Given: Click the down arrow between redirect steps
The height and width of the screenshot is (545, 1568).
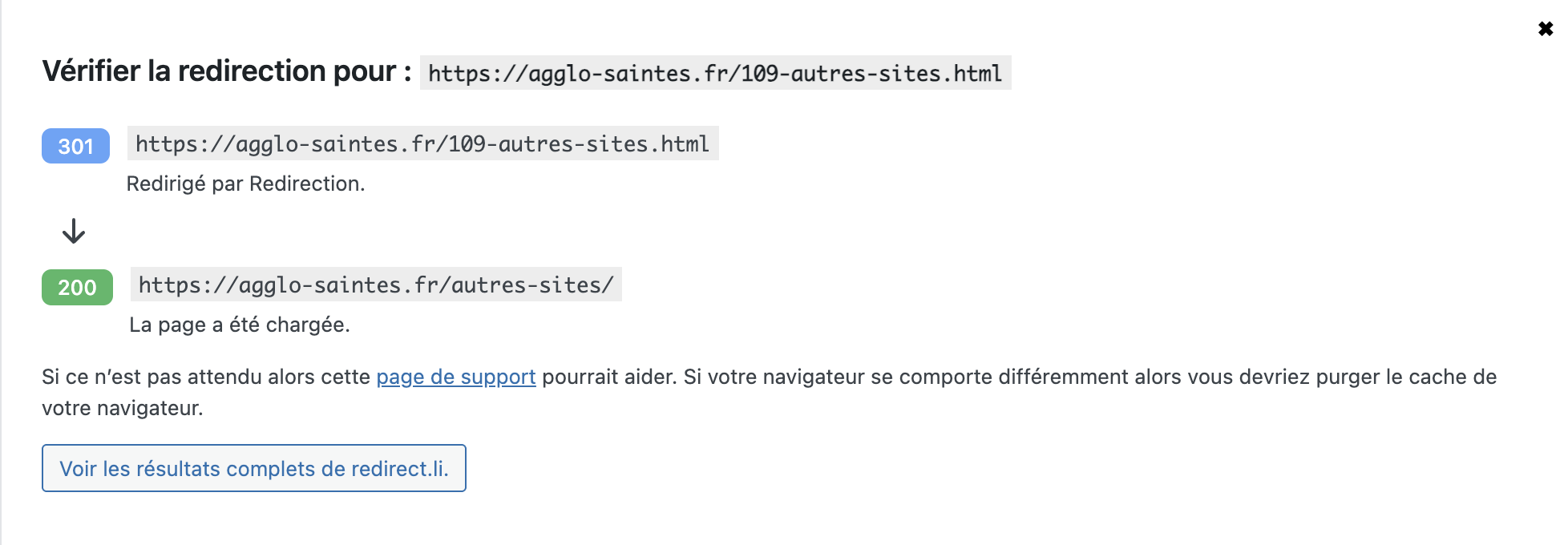Looking at the screenshot, I should [74, 232].
